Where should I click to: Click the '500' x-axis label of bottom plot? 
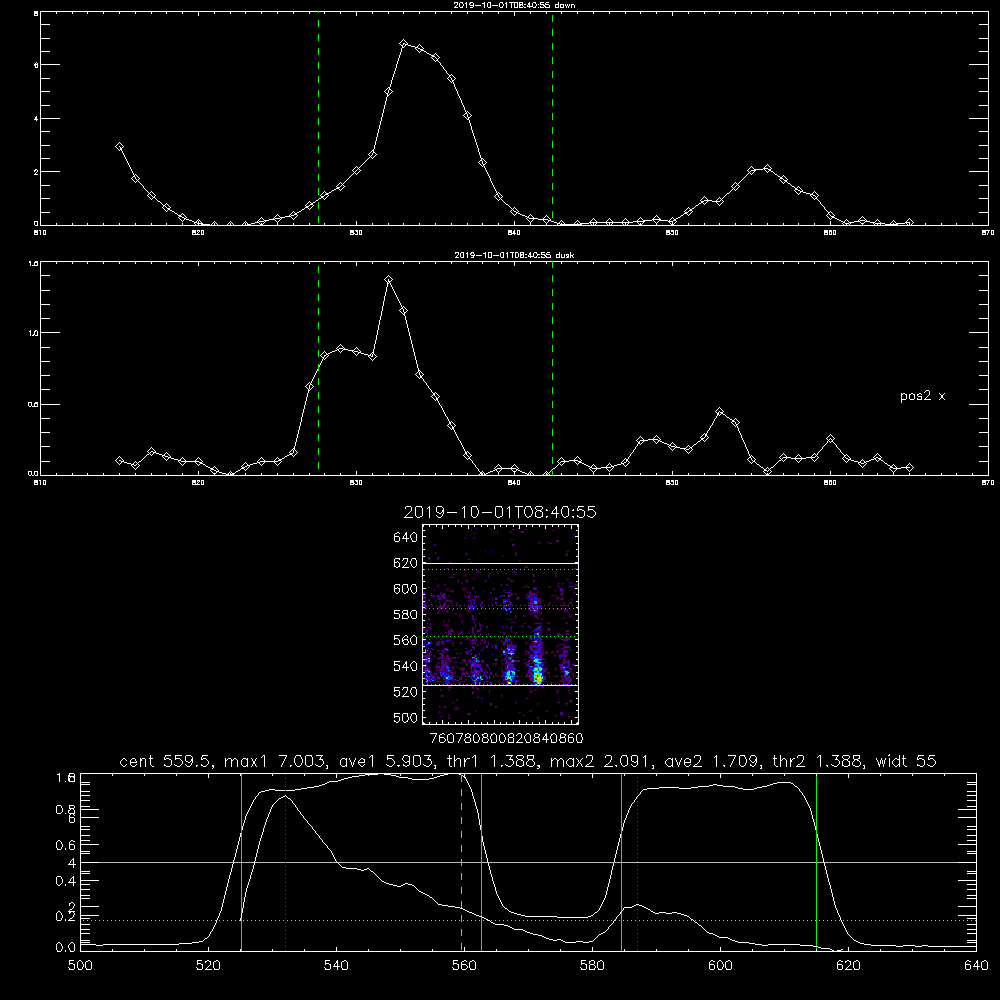[x=80, y=966]
